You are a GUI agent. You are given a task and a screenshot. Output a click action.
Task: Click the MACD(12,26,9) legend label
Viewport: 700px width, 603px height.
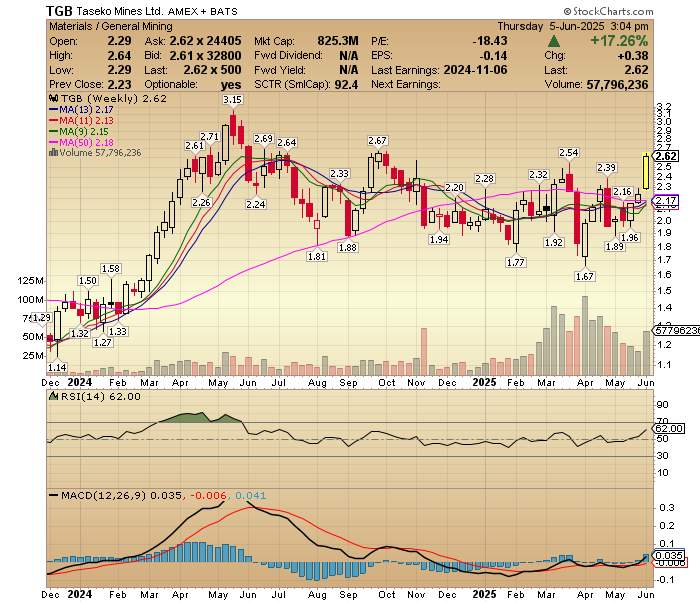tap(104, 495)
